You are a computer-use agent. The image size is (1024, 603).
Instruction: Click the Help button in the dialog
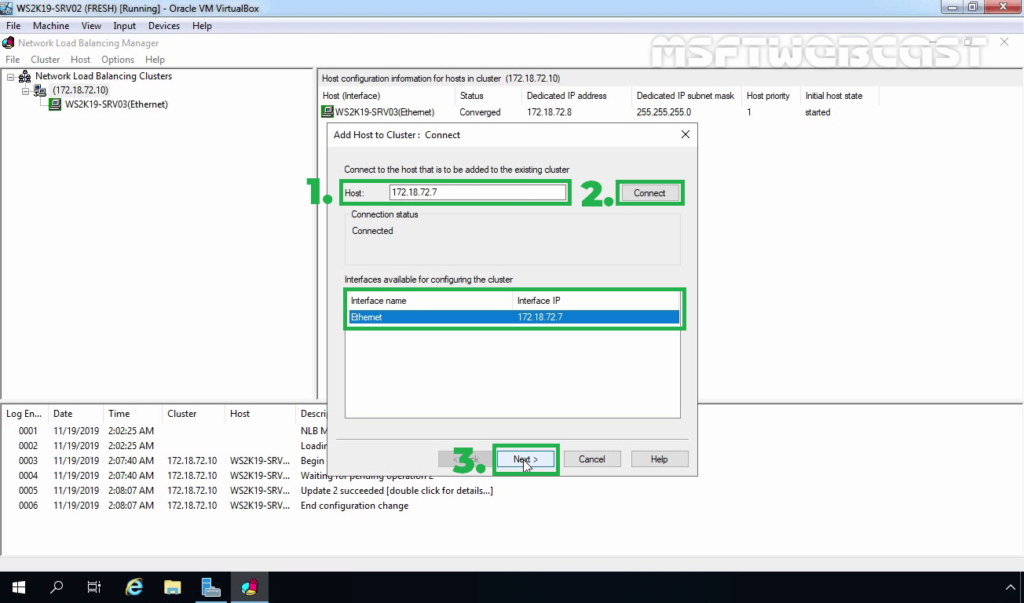click(659, 459)
